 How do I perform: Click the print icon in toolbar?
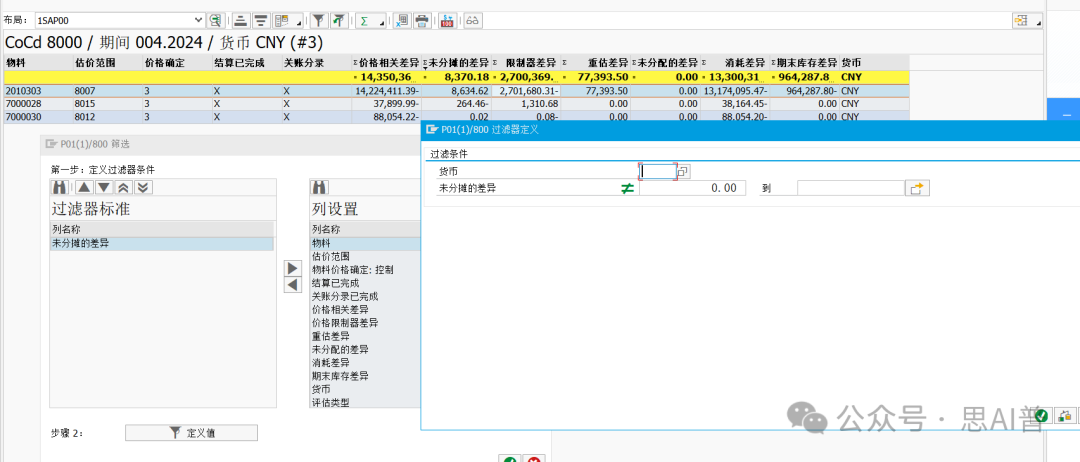[422, 20]
